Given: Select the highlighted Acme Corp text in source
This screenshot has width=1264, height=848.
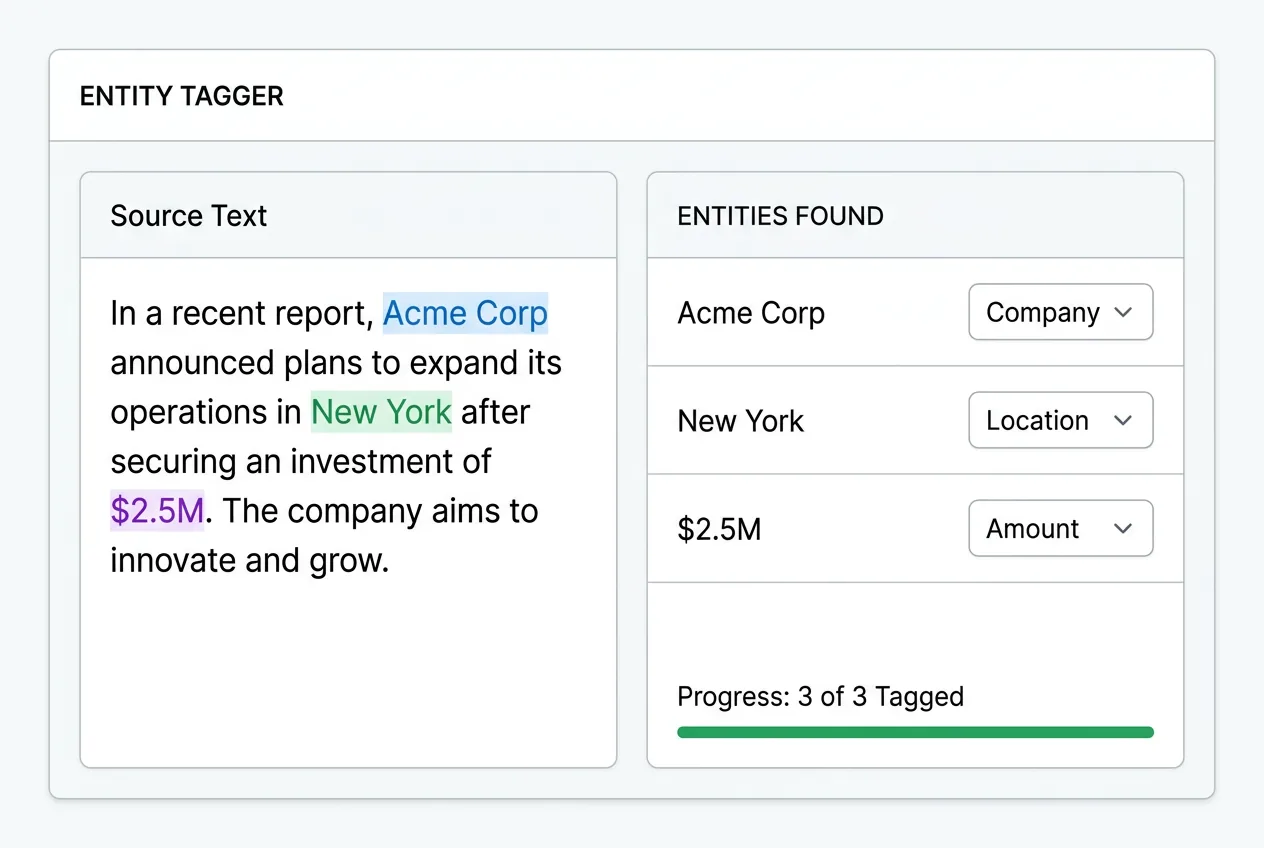Looking at the screenshot, I should point(465,312).
